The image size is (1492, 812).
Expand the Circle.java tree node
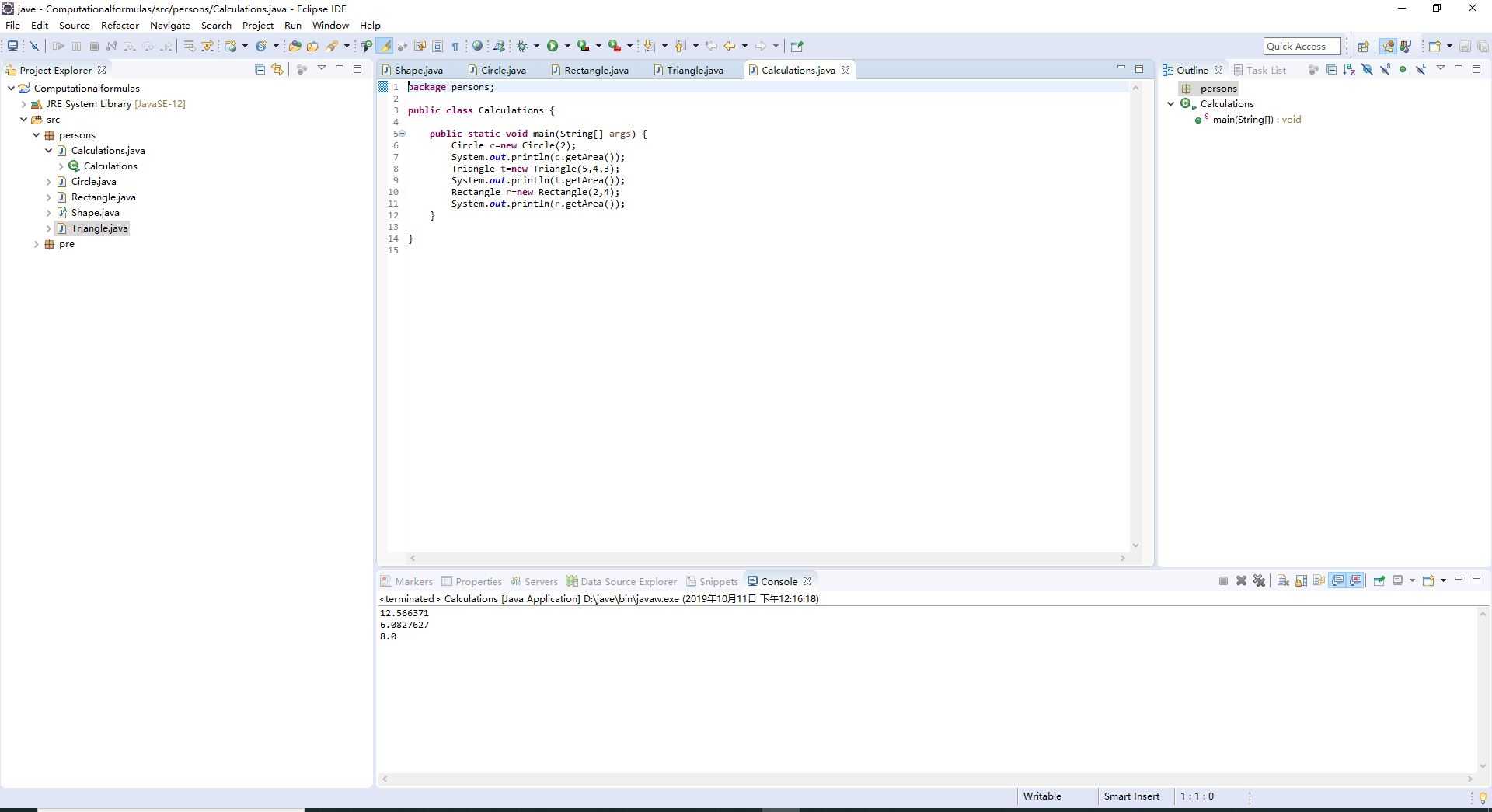tap(48, 181)
